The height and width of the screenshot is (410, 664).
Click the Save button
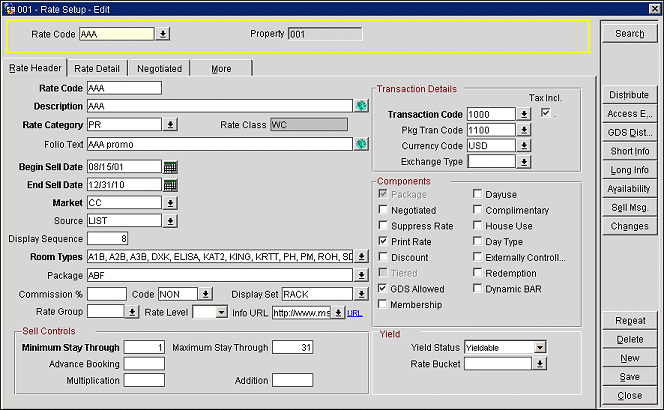[x=630, y=376]
